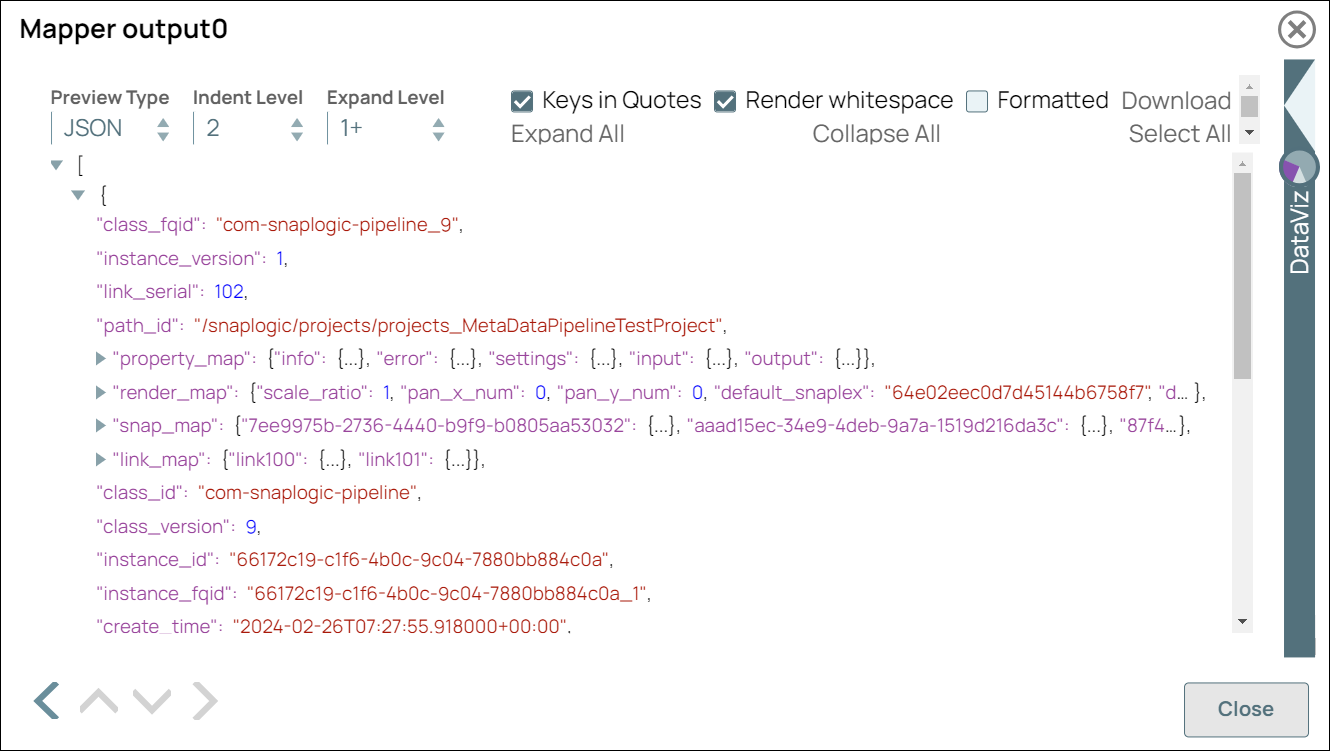Expand the snap_map node
1330x751 pixels.
[x=99, y=425]
